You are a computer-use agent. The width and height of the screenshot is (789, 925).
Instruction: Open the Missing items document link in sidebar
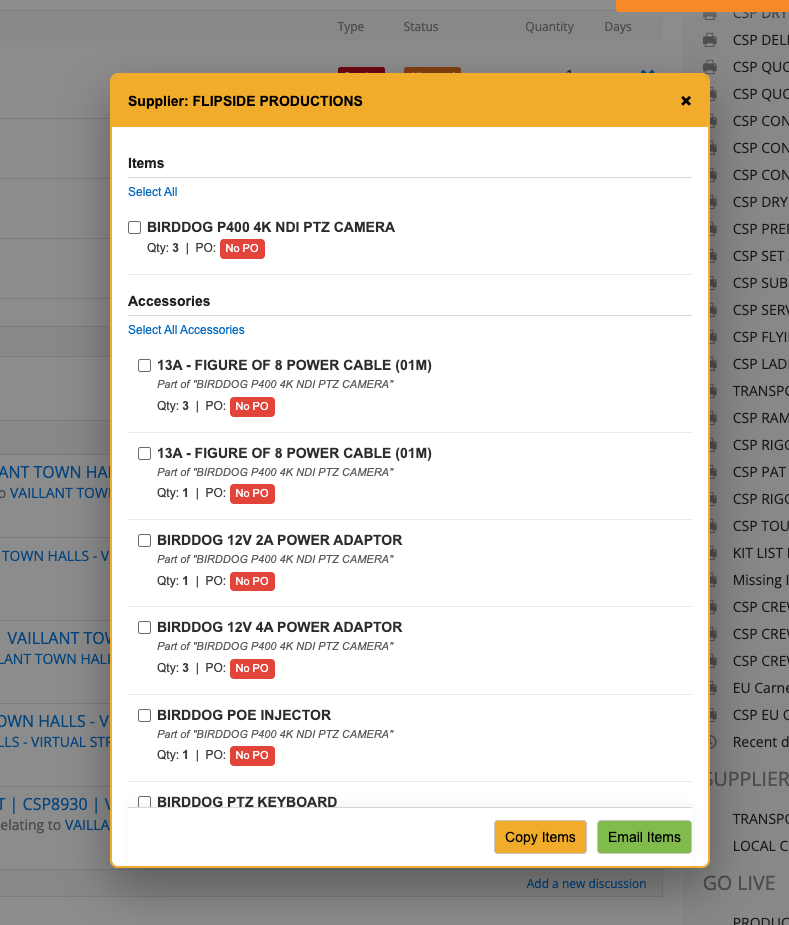click(x=761, y=580)
